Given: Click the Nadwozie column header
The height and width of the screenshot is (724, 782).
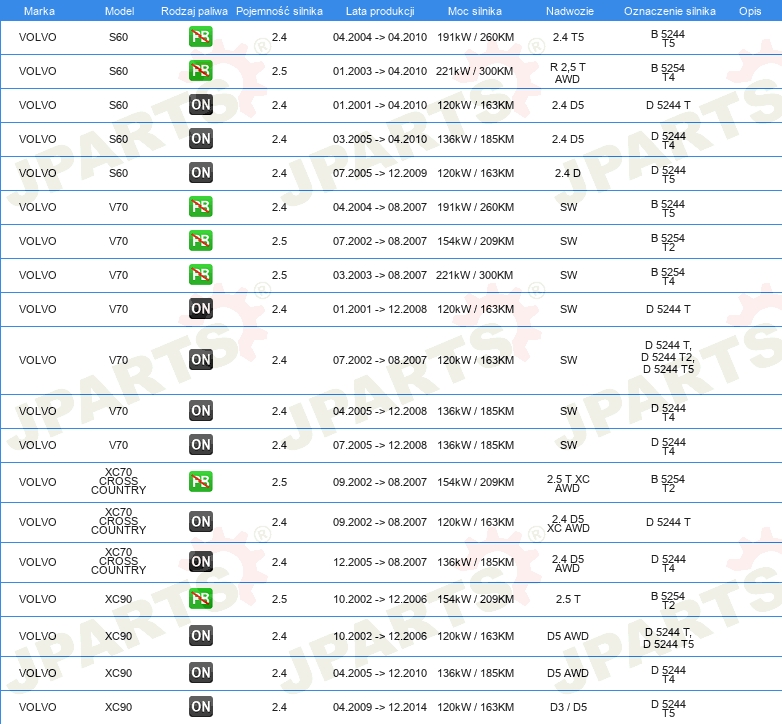Looking at the screenshot, I should [570, 11].
